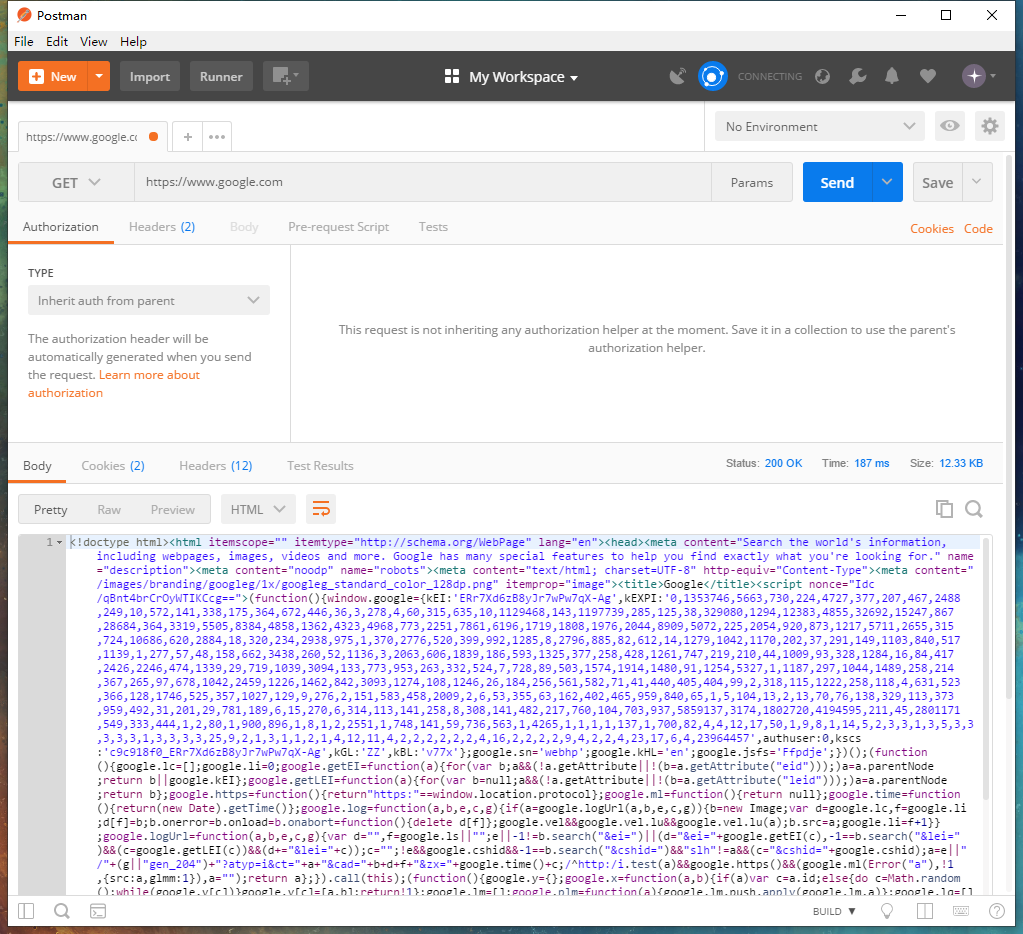Open the No Environment selector
Screen dimensions: 1023x934
tap(820, 127)
